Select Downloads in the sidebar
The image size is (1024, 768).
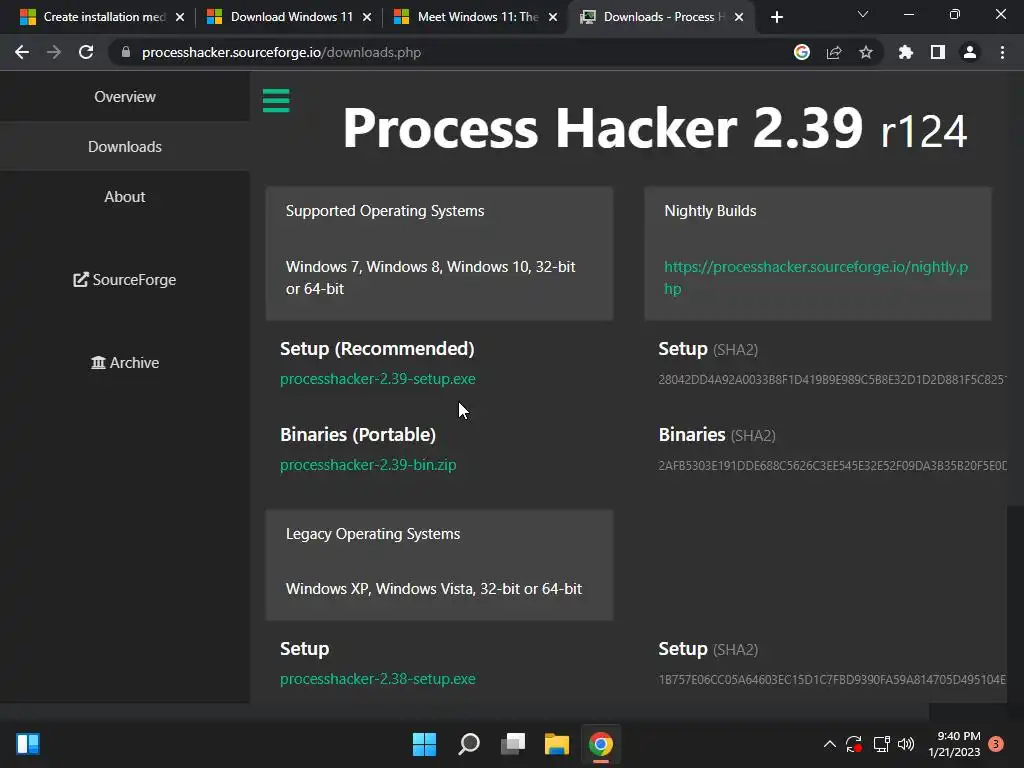(125, 146)
